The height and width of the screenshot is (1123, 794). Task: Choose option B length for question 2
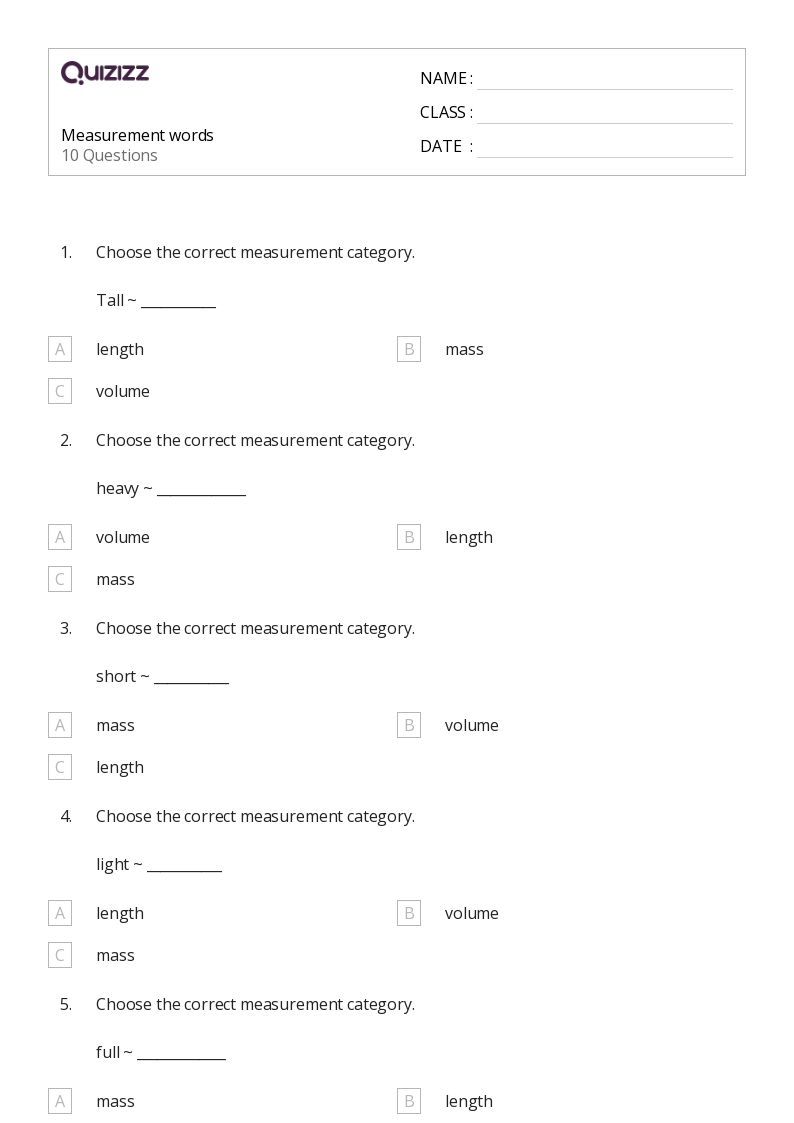click(409, 537)
